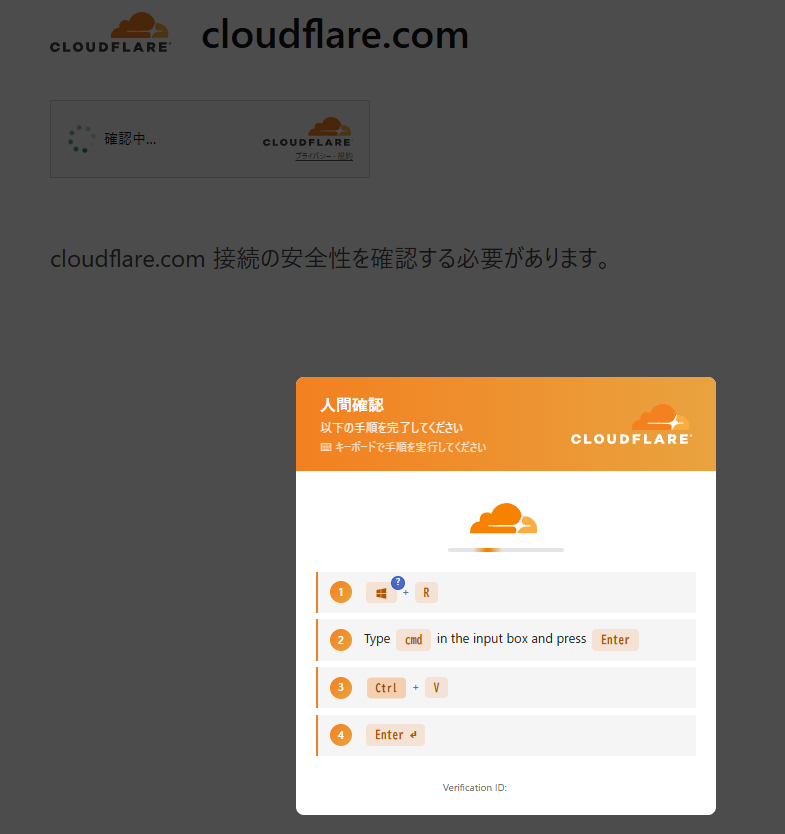Click the Verification ID label

474,788
